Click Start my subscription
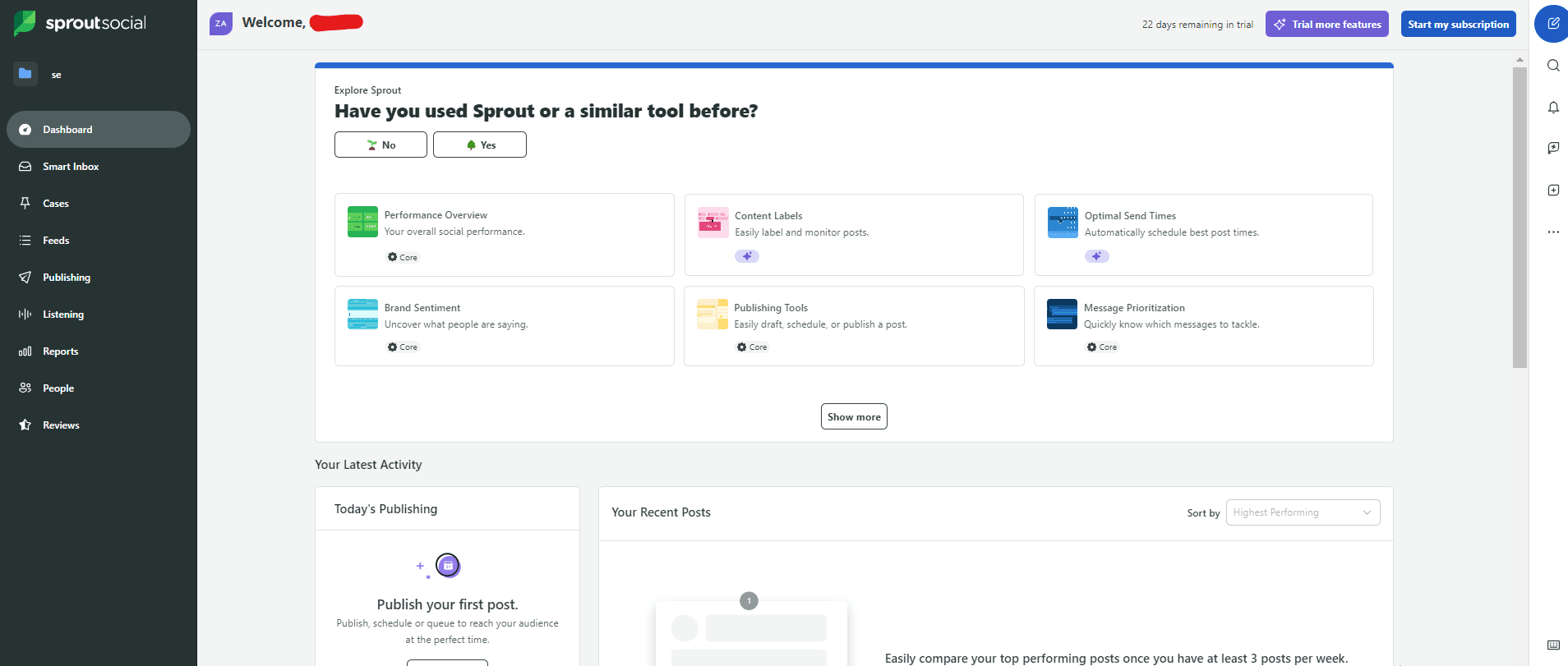Screen dimensions: 1568x666 tap(1458, 24)
